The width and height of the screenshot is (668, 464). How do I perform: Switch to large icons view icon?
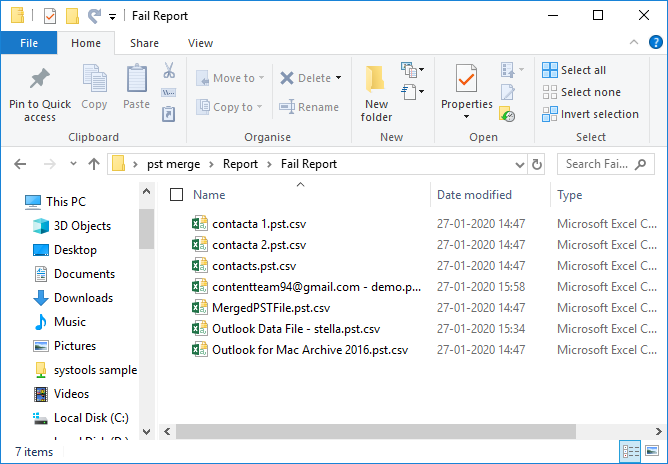click(x=652, y=450)
